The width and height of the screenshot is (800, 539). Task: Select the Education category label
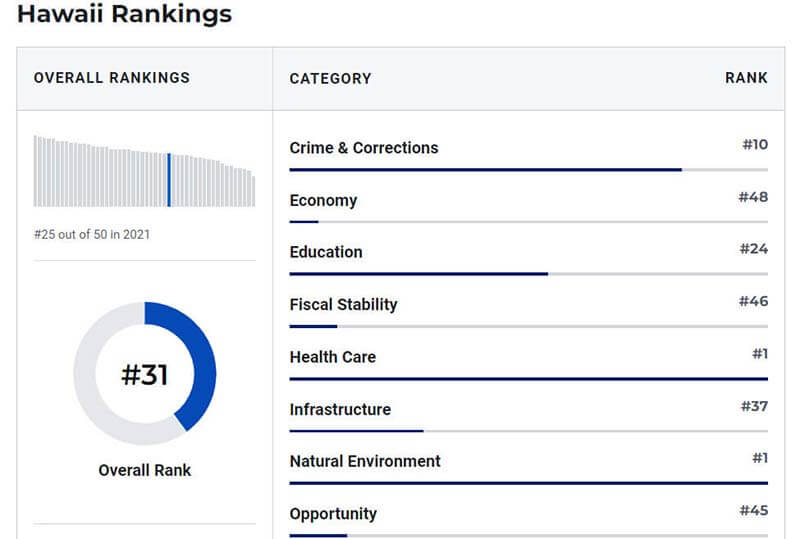326,253
